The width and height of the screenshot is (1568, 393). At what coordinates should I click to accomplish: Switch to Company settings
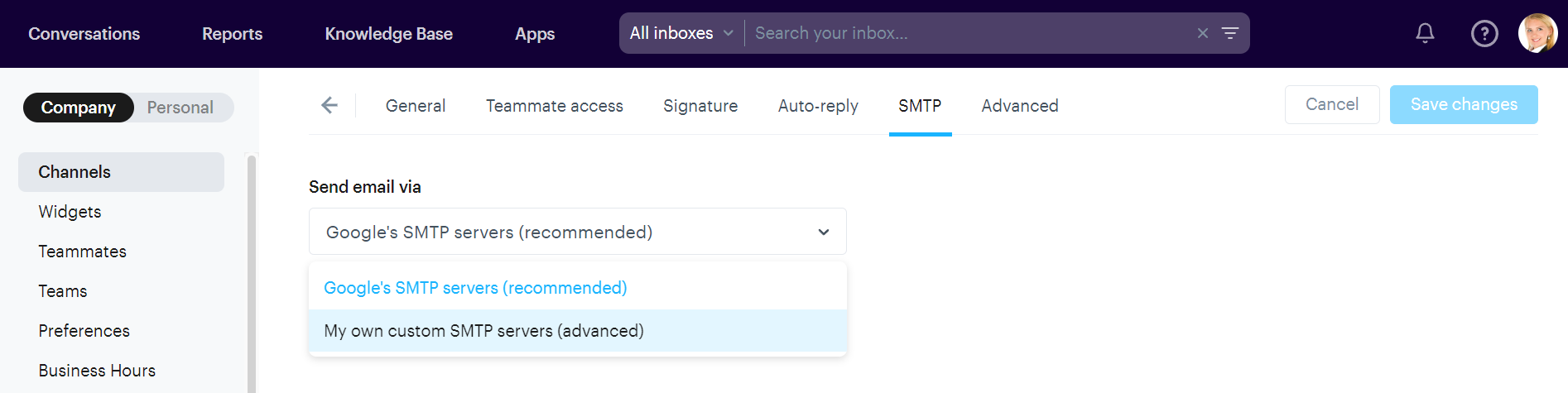click(x=79, y=108)
